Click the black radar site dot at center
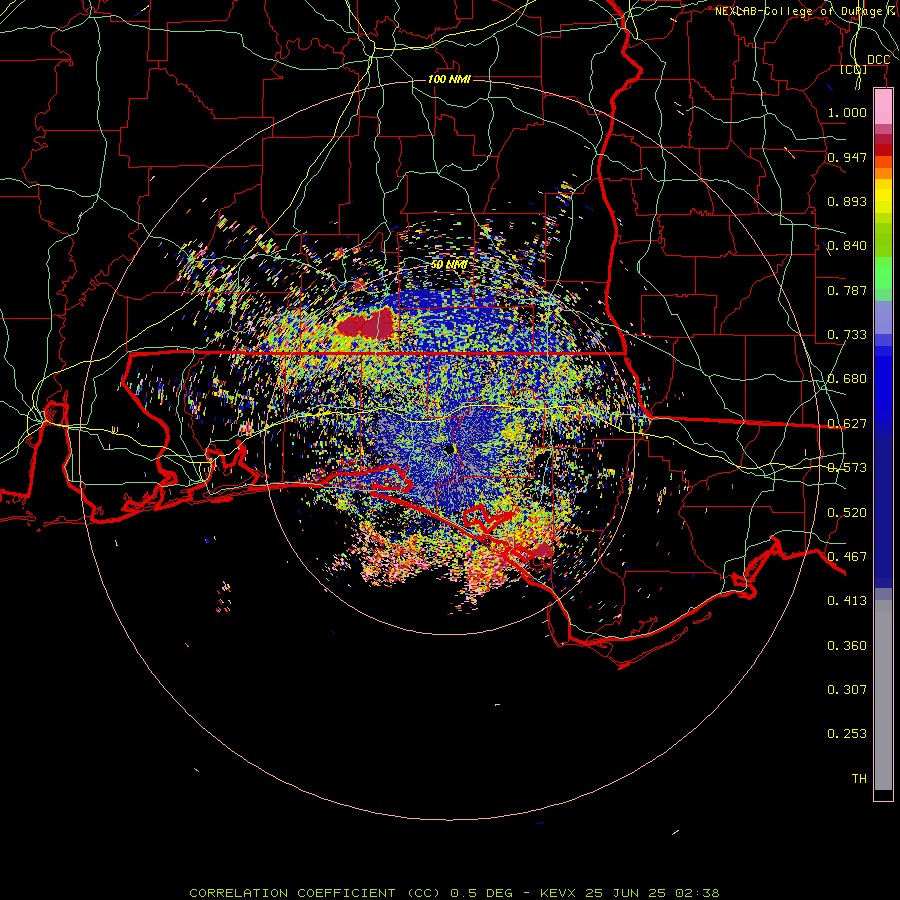Image resolution: width=900 pixels, height=900 pixels. coord(450,449)
